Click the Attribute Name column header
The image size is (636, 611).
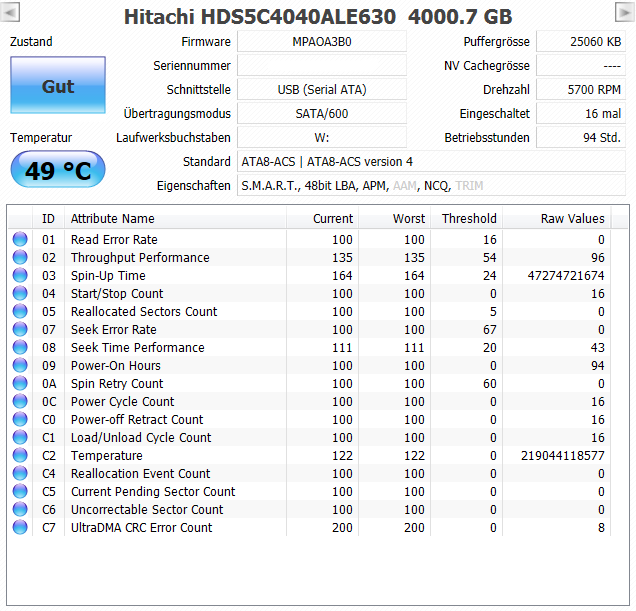(175, 219)
